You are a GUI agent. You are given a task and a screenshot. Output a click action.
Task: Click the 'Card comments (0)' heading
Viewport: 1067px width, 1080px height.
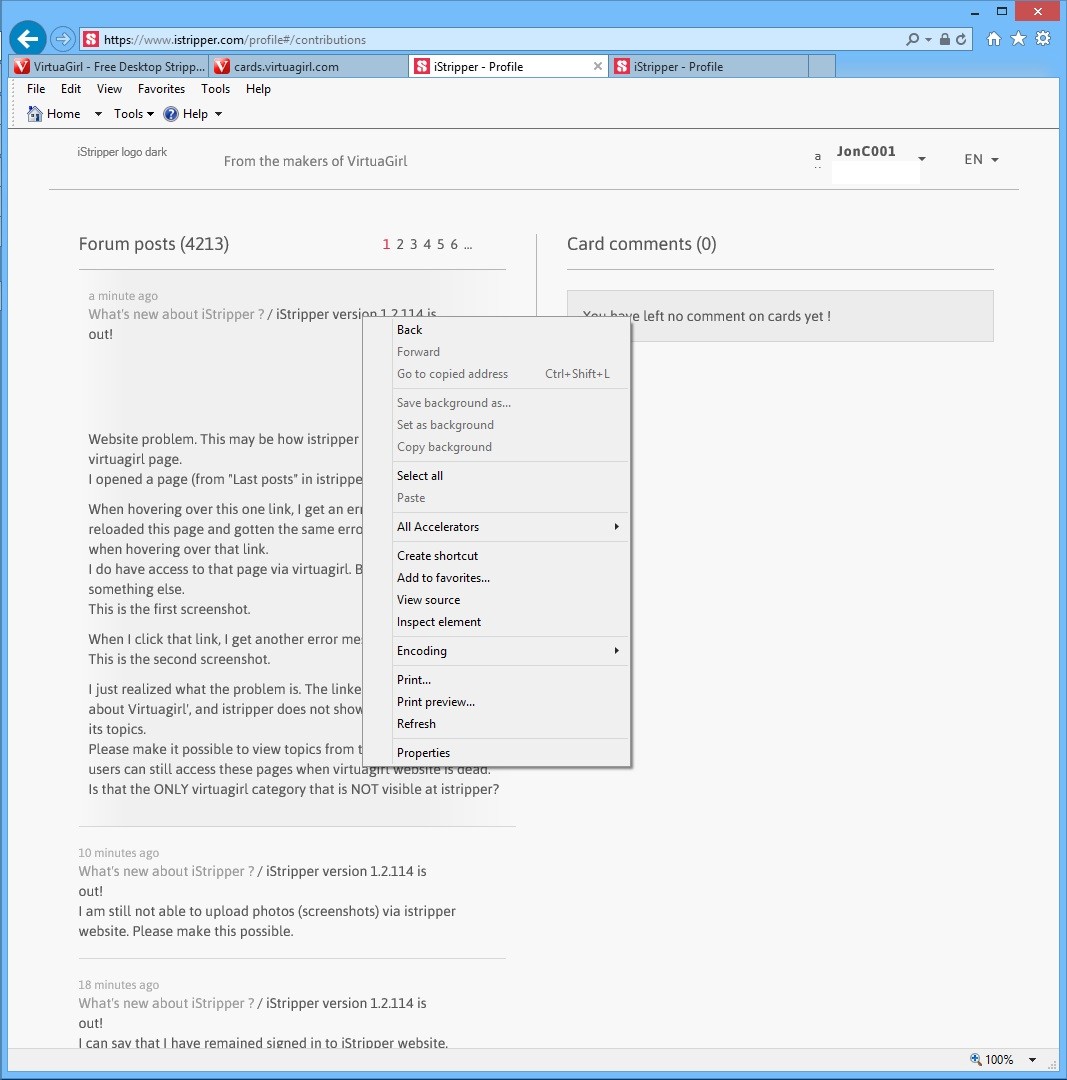(641, 244)
